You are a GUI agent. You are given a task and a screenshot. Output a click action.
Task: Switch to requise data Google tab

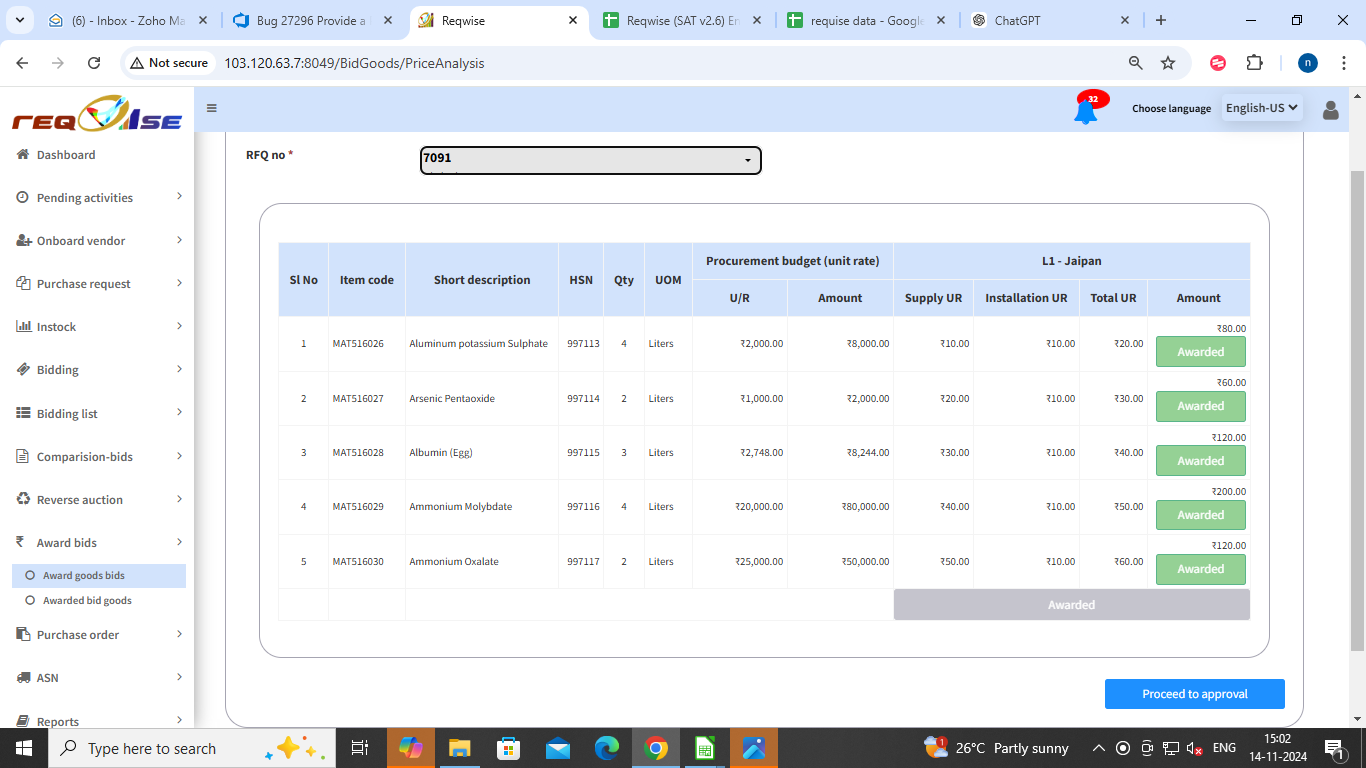pos(866,20)
